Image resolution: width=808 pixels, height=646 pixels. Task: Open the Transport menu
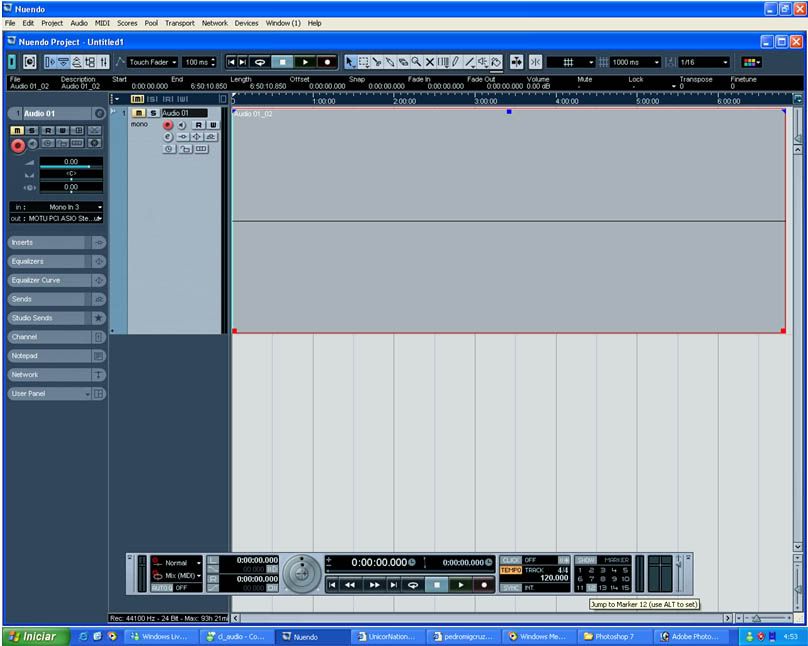(180, 23)
